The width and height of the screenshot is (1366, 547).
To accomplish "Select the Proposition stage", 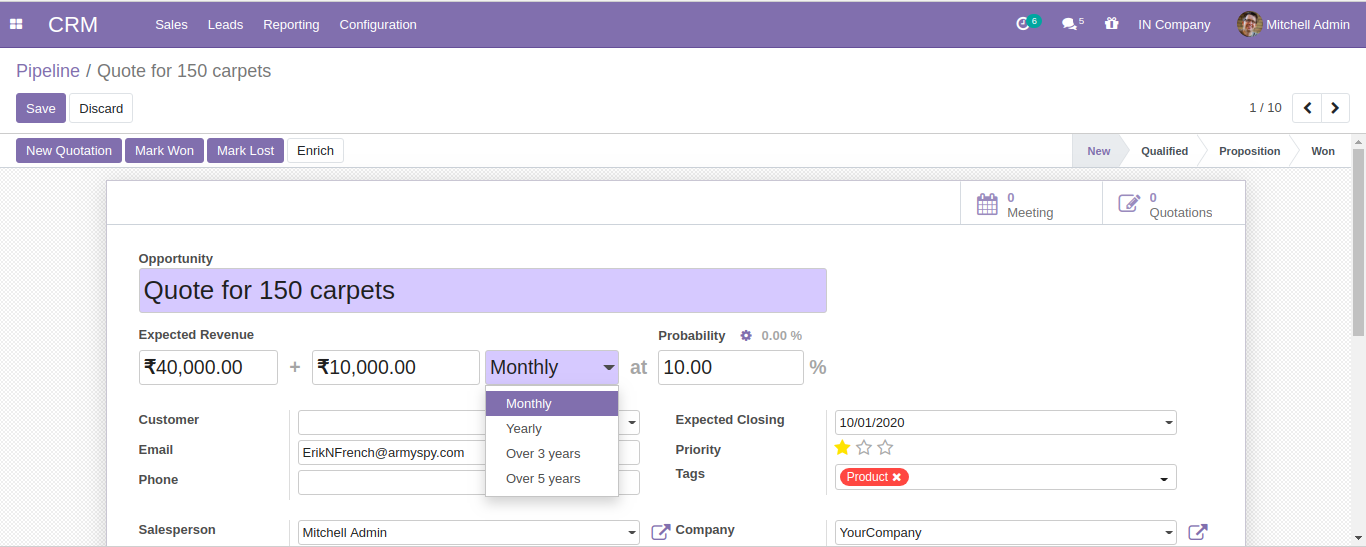I will [1249, 151].
